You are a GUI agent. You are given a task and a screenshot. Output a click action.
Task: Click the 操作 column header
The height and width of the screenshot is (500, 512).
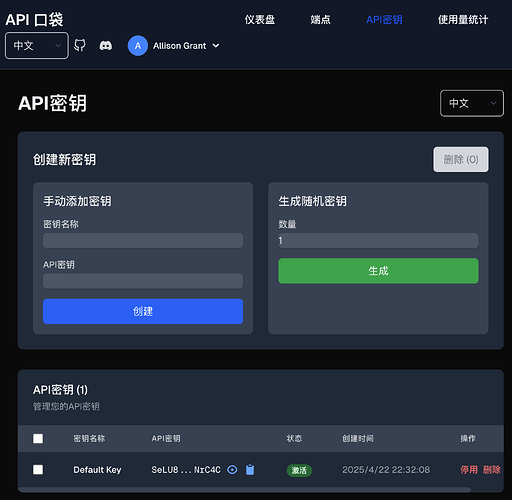coord(468,438)
